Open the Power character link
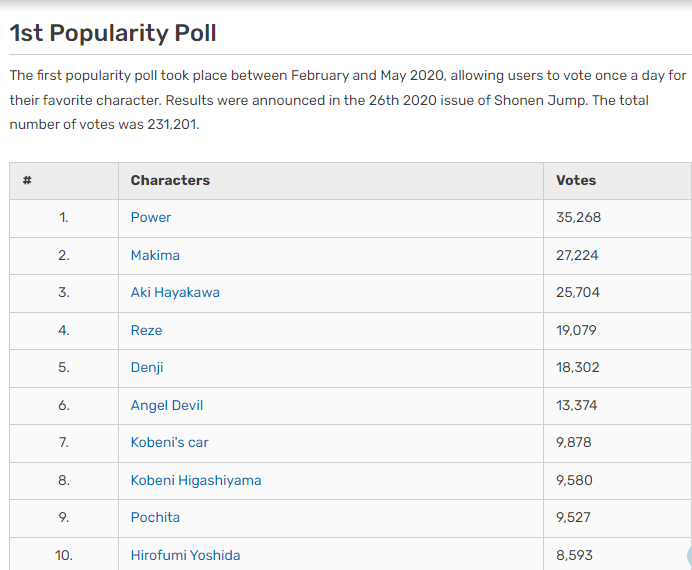This screenshot has width=692, height=570. point(151,218)
